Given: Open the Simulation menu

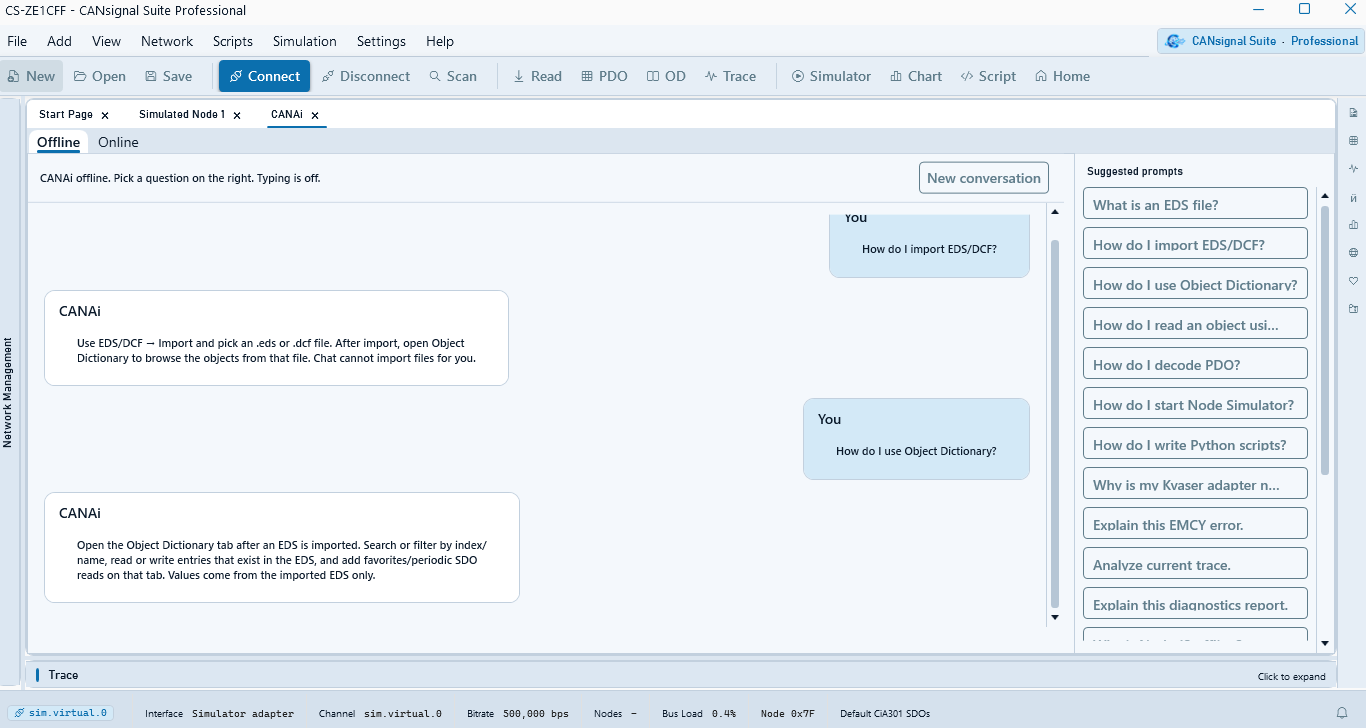Looking at the screenshot, I should [305, 41].
